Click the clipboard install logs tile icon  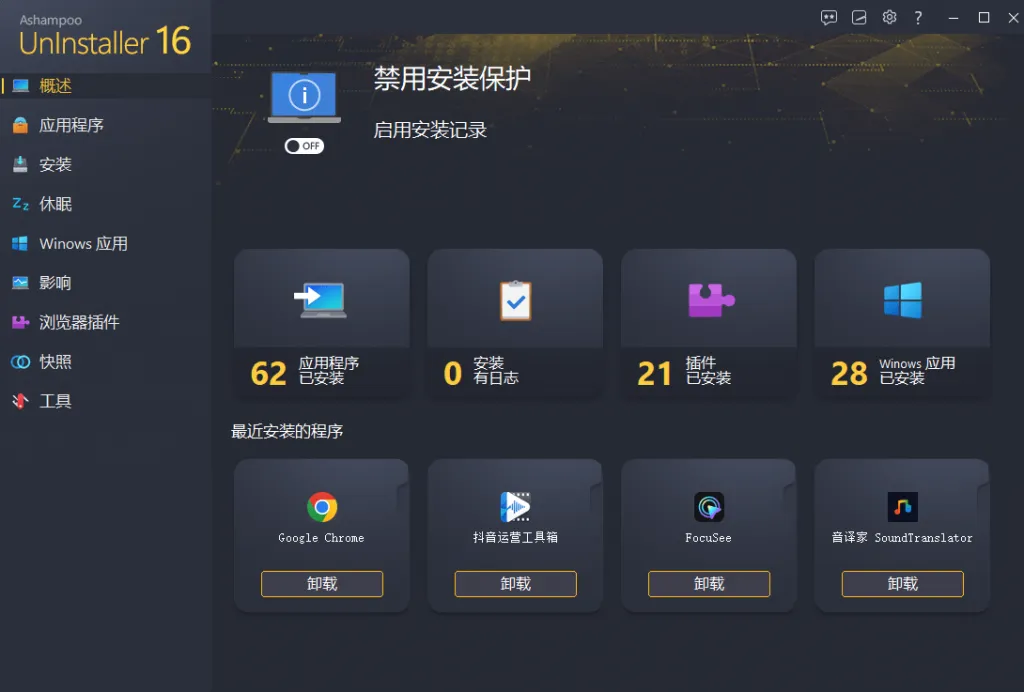[515, 300]
